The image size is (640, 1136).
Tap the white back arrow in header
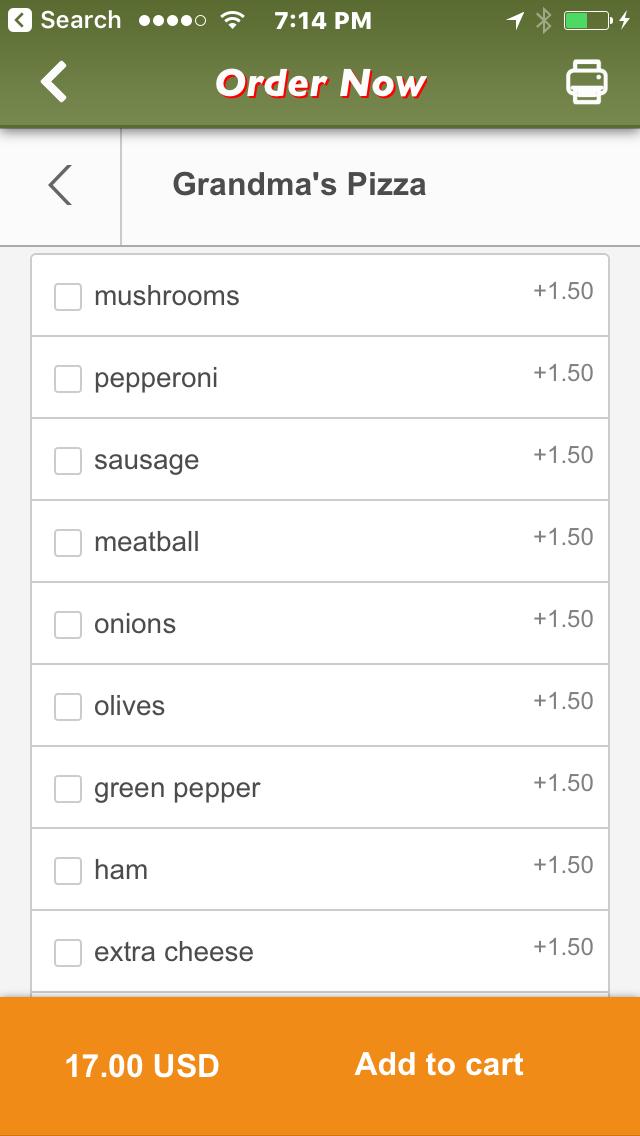coord(54,82)
